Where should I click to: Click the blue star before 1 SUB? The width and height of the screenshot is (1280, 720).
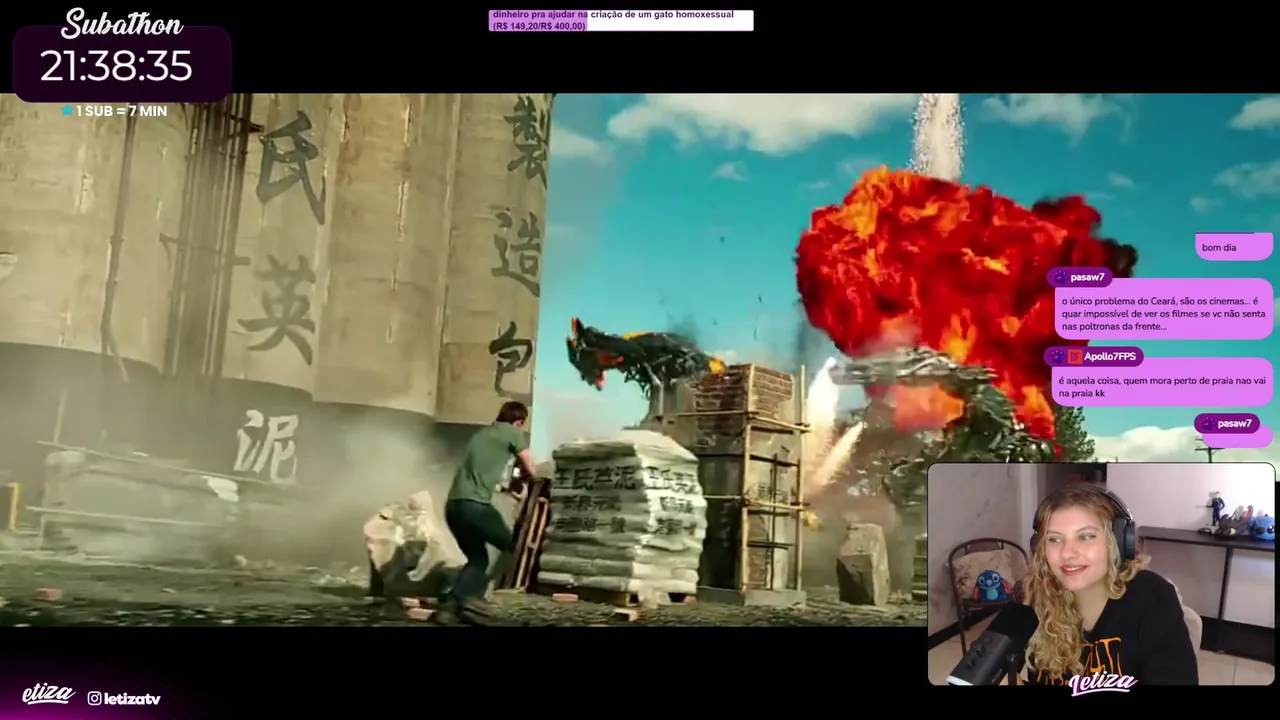tap(67, 111)
